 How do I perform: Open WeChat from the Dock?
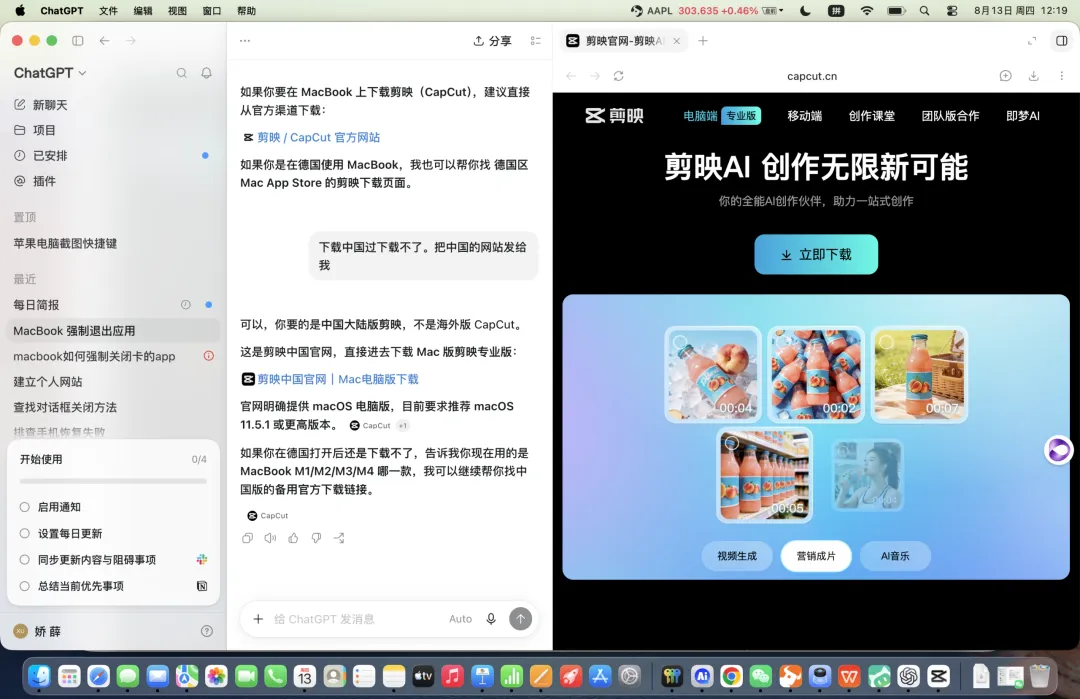point(760,676)
